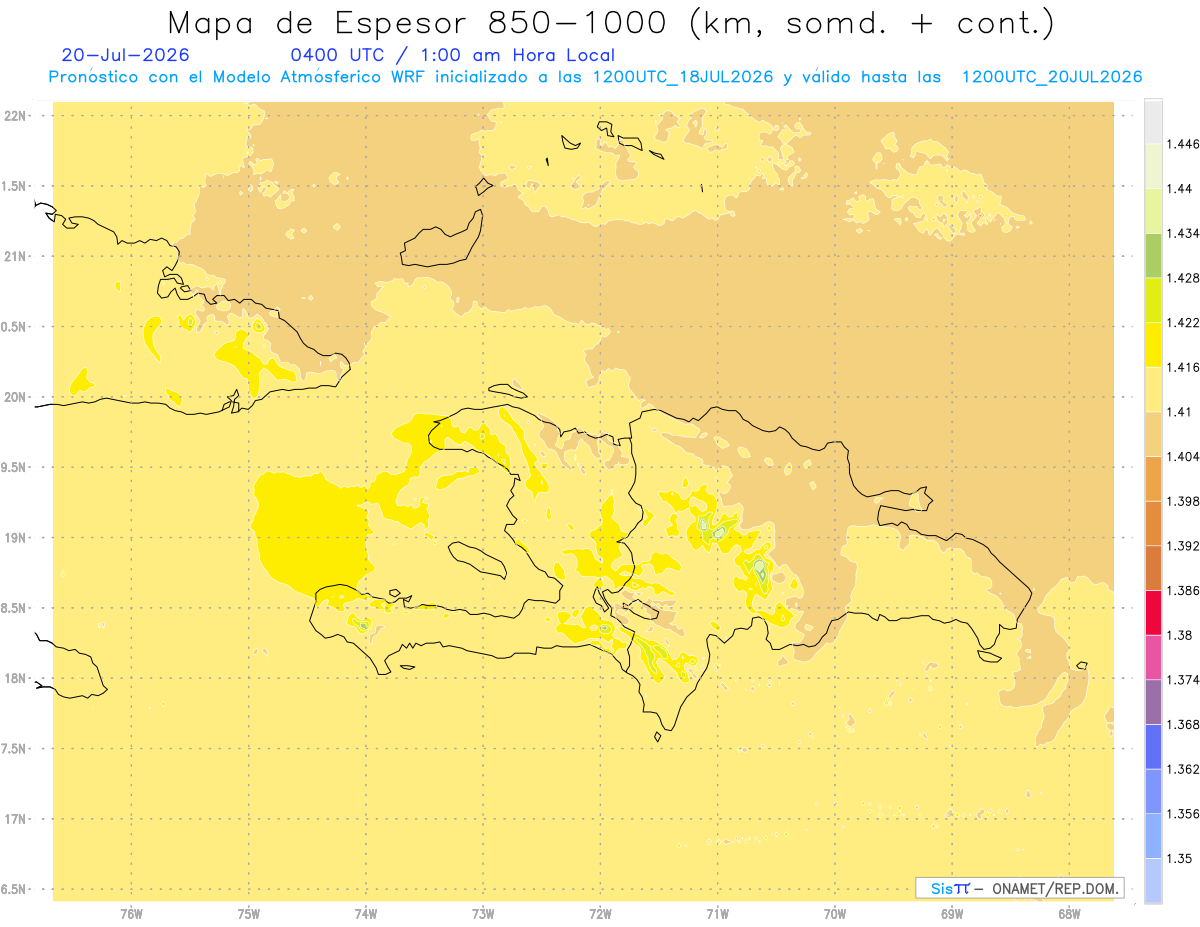Click the colorbar value '1.41'

(x=1179, y=412)
